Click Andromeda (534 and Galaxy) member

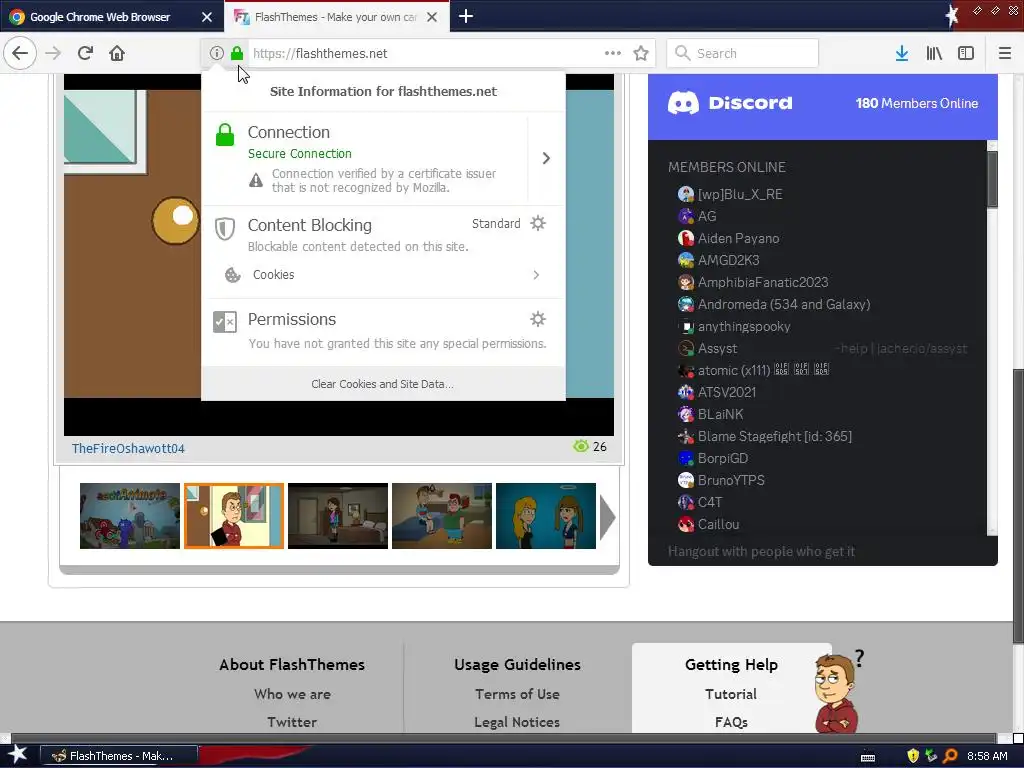[x=774, y=304]
